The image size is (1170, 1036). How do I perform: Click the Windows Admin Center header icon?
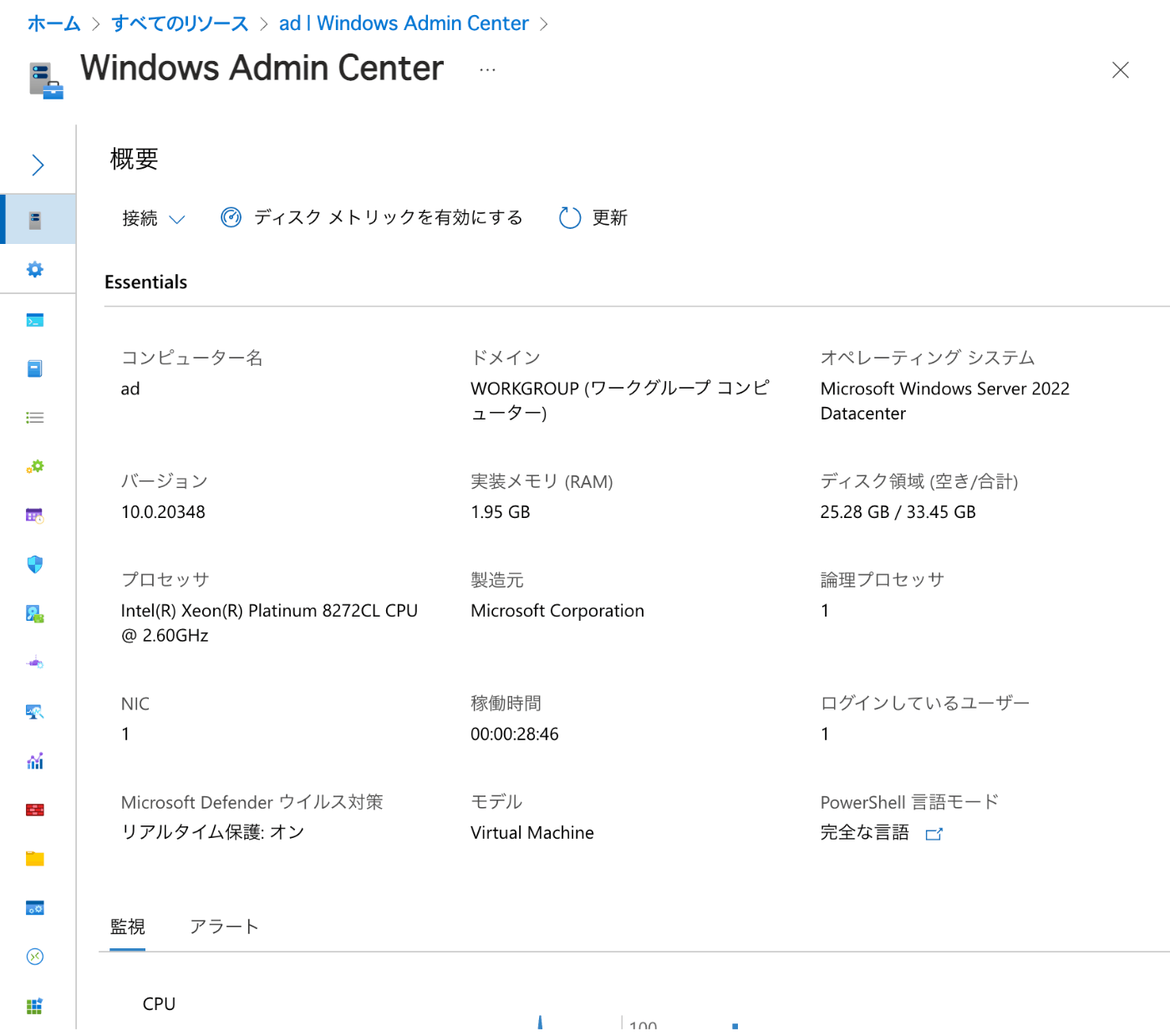coord(46,80)
